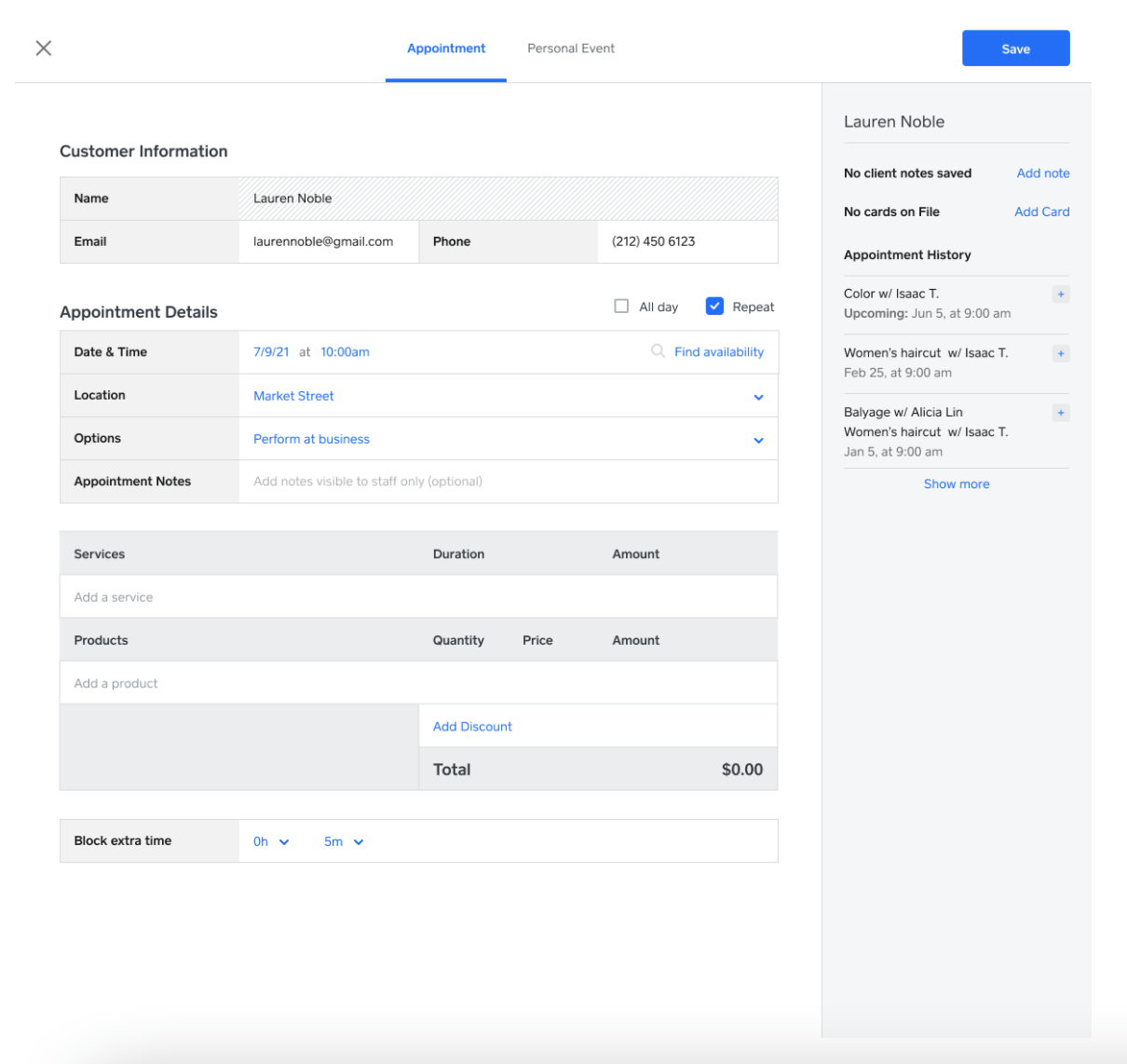Click the search magnifier beside Find availability
Image resolution: width=1127 pixels, height=1064 pixels.
(659, 351)
